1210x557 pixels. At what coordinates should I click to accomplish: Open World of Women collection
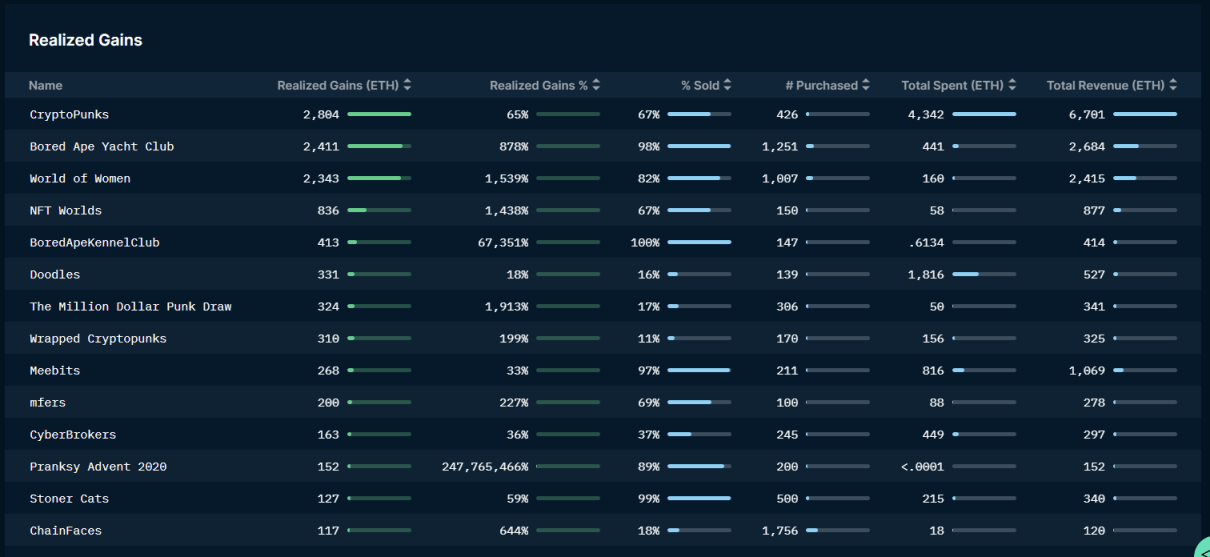click(x=80, y=179)
